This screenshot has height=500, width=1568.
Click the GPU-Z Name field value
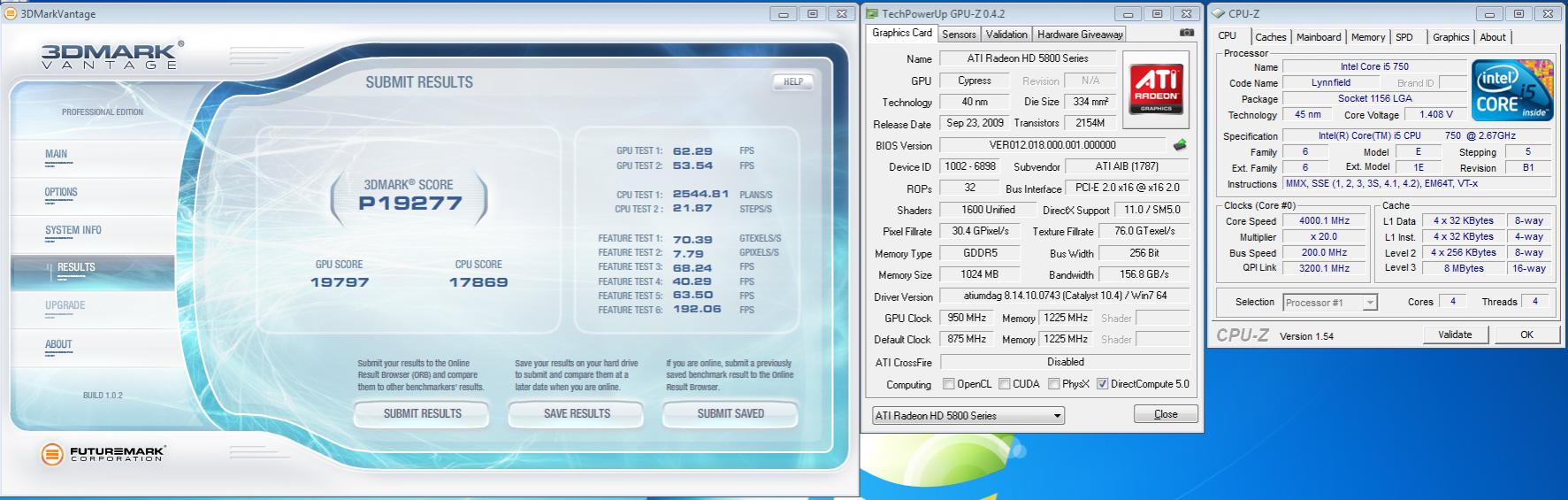[x=1028, y=58]
